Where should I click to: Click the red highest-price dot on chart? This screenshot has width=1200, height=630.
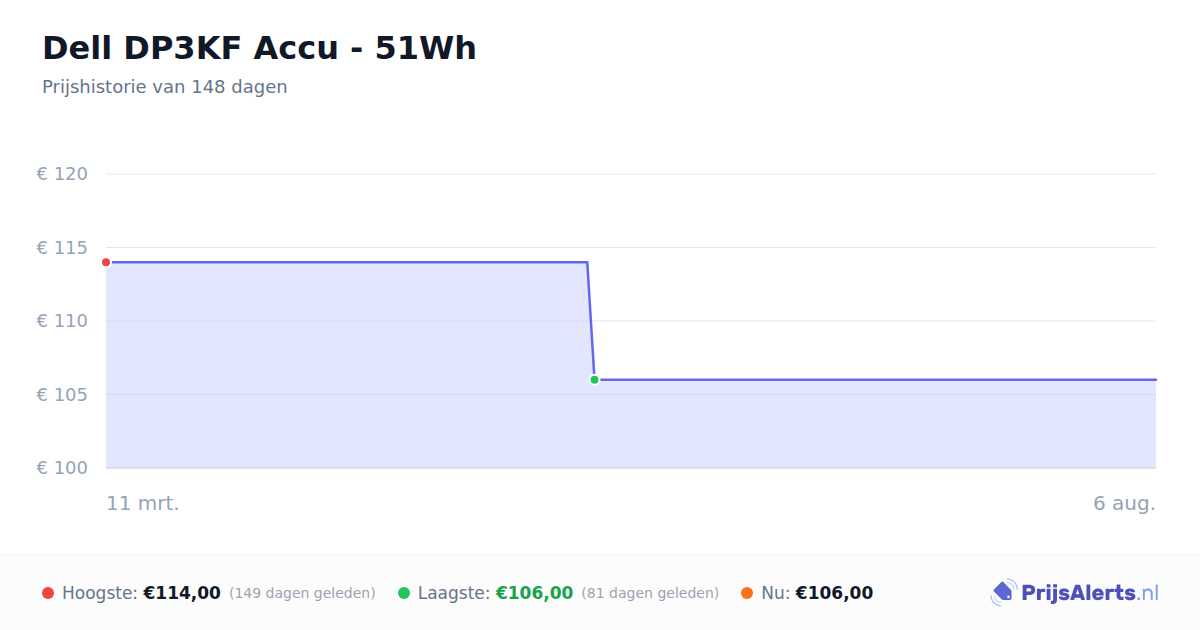pos(106,262)
